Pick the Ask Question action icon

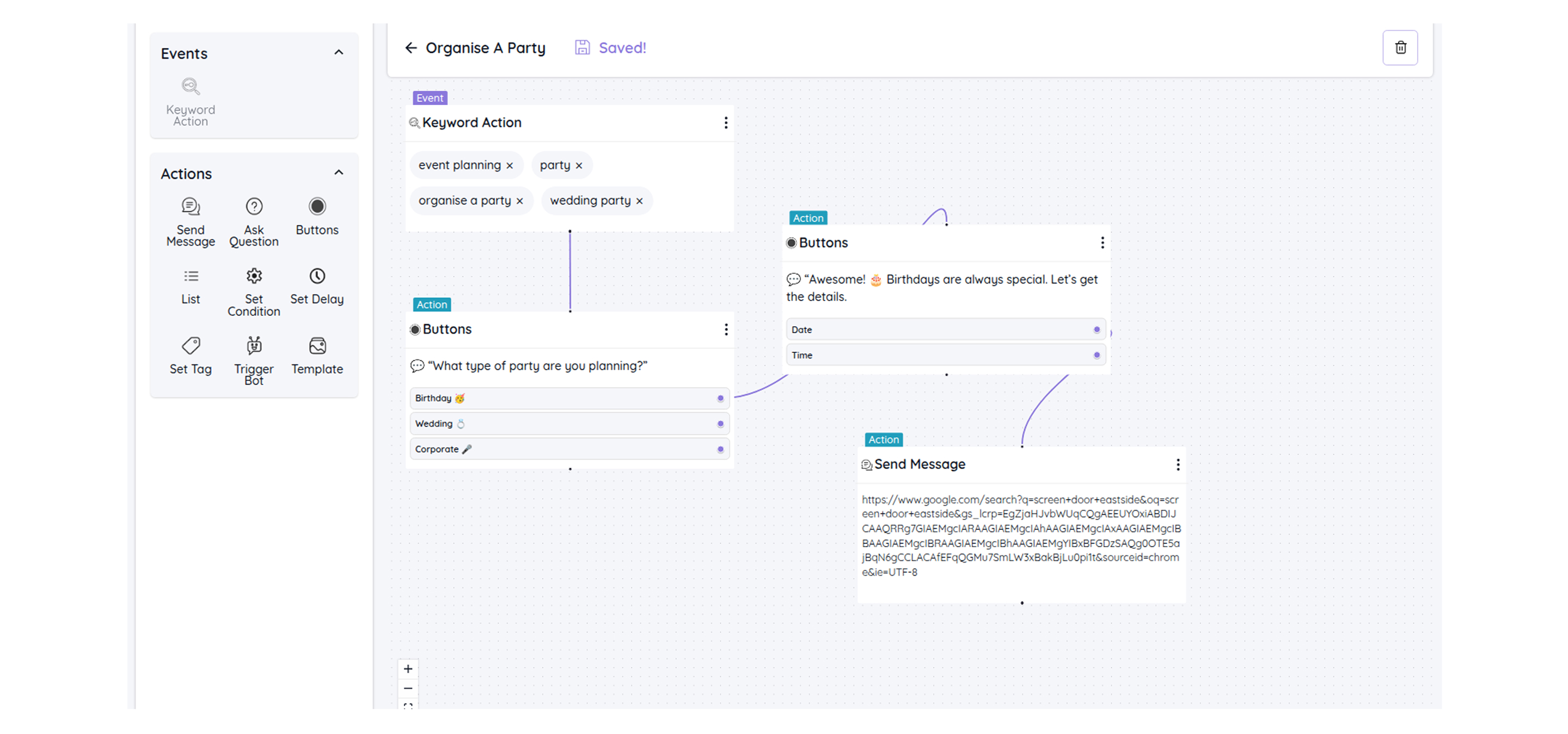pyautogui.click(x=254, y=207)
